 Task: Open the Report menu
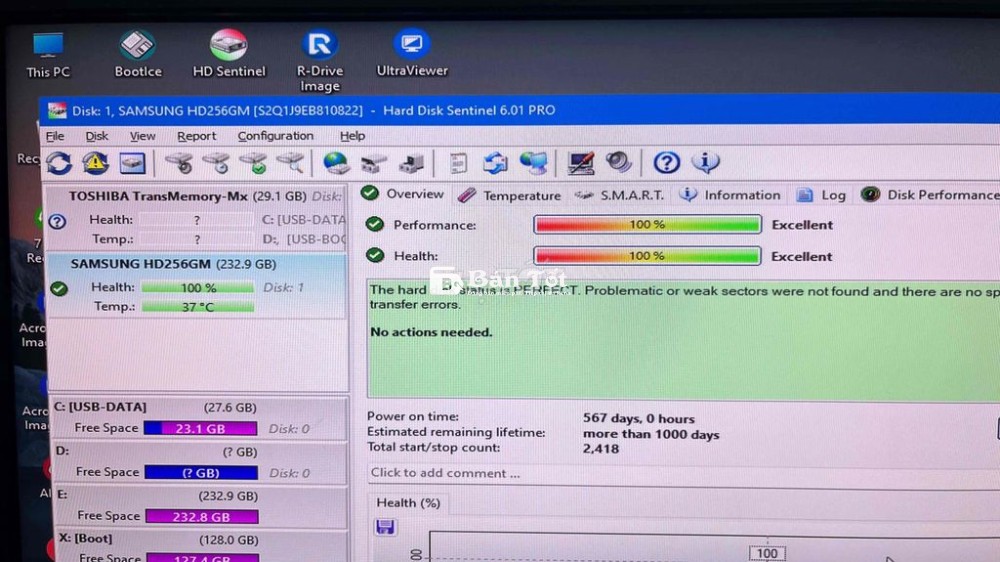[x=196, y=136]
